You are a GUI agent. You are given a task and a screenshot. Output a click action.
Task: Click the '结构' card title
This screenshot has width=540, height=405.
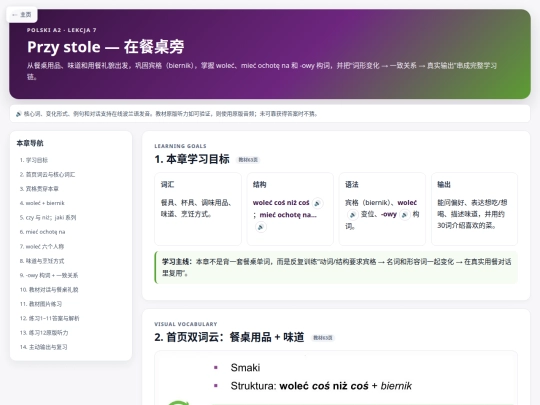coord(260,185)
